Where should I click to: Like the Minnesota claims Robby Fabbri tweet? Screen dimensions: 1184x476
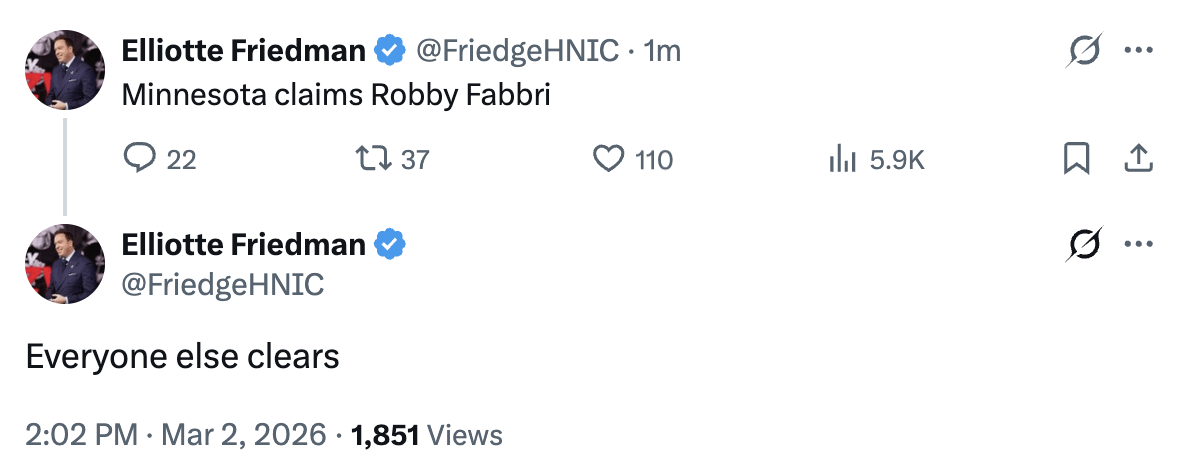tap(609, 159)
